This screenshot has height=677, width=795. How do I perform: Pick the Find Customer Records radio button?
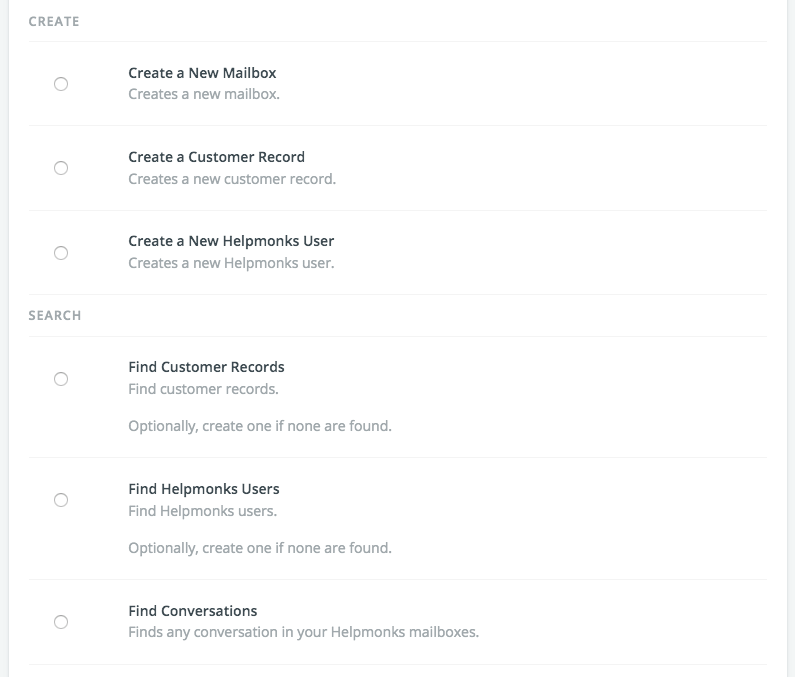point(61,379)
